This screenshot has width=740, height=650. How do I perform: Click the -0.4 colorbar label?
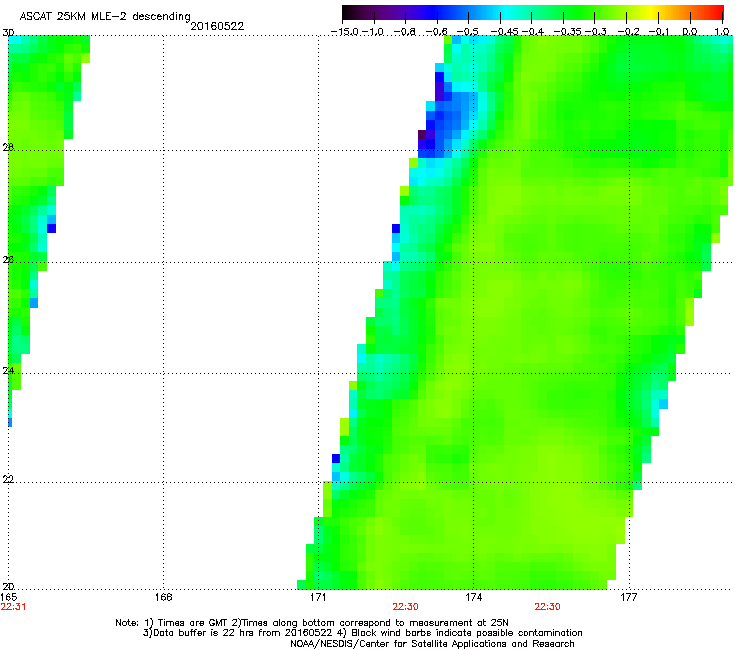point(532,32)
